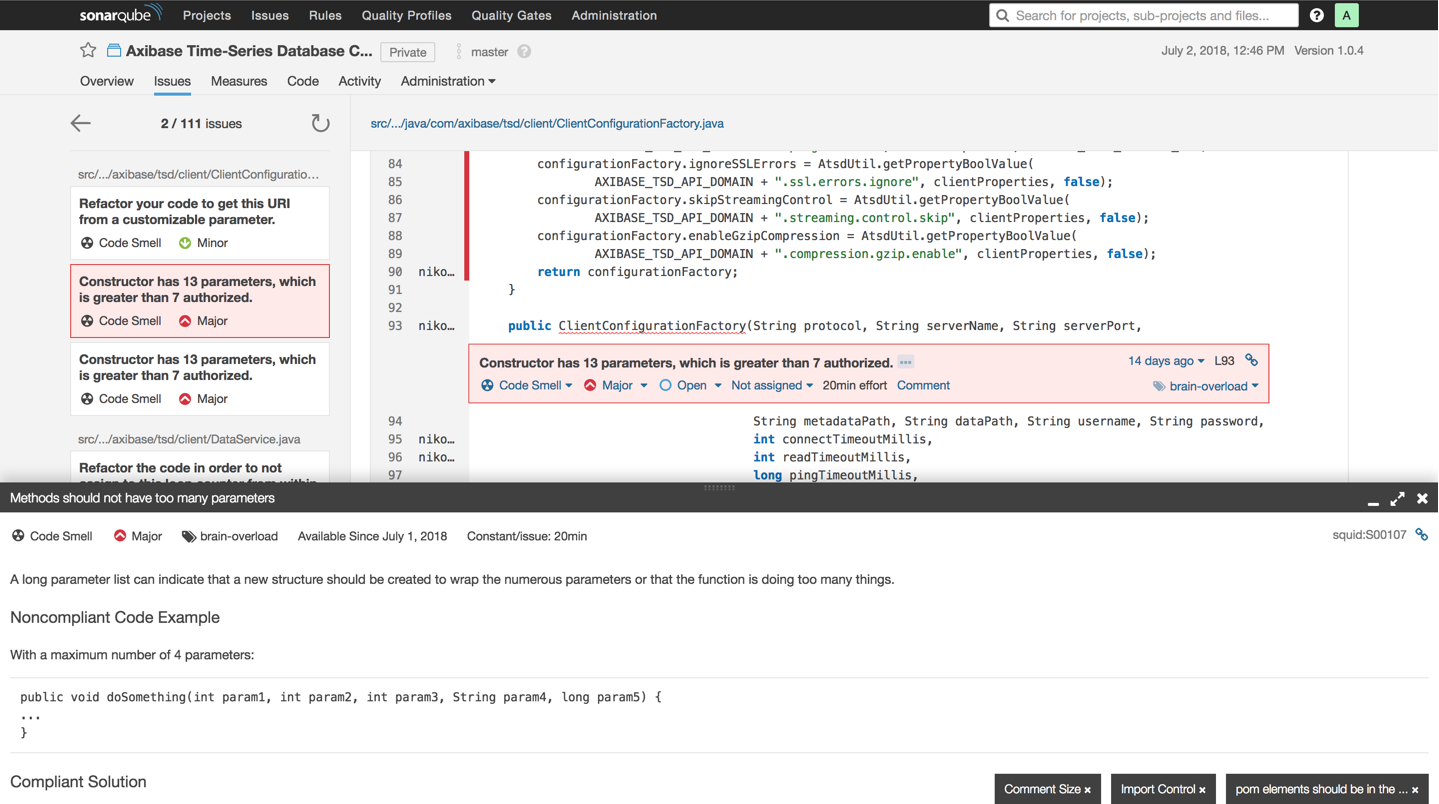Open the user avatar 'A' menu
The height and width of the screenshot is (804, 1439).
[1346, 15]
